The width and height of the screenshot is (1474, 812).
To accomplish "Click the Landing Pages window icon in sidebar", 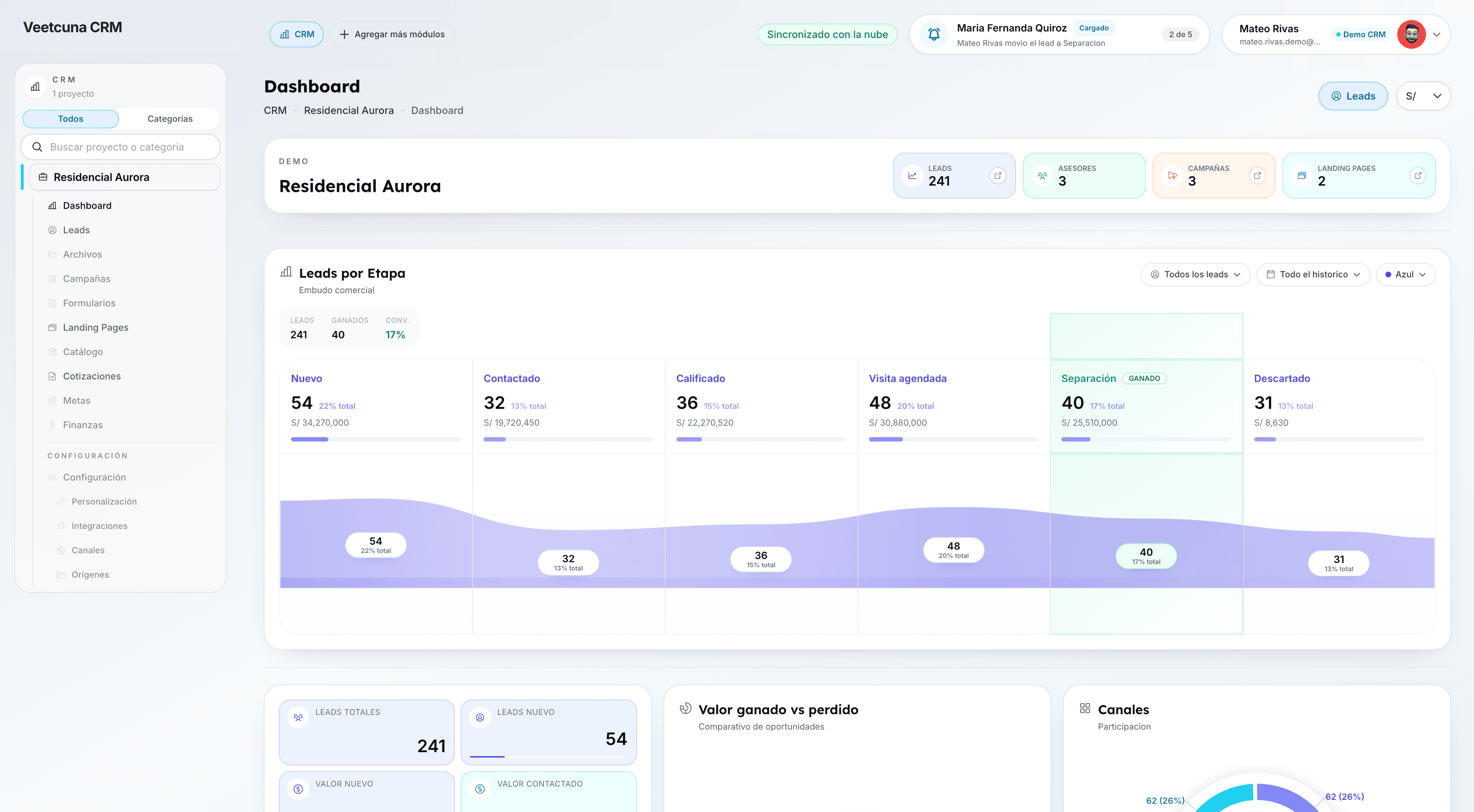I will tap(52, 328).
